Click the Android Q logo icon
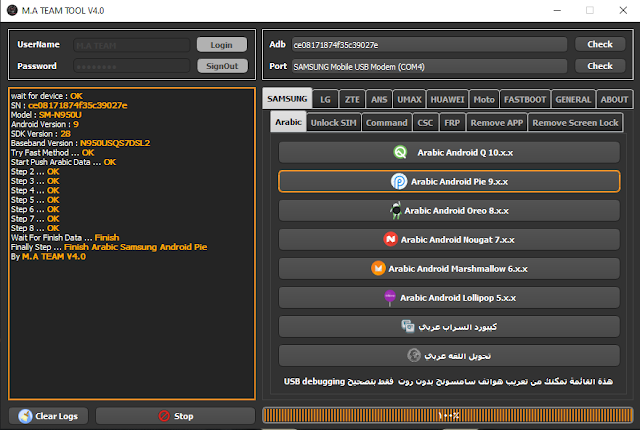Screen dimensions: 640x430 pyautogui.click(x=400, y=152)
